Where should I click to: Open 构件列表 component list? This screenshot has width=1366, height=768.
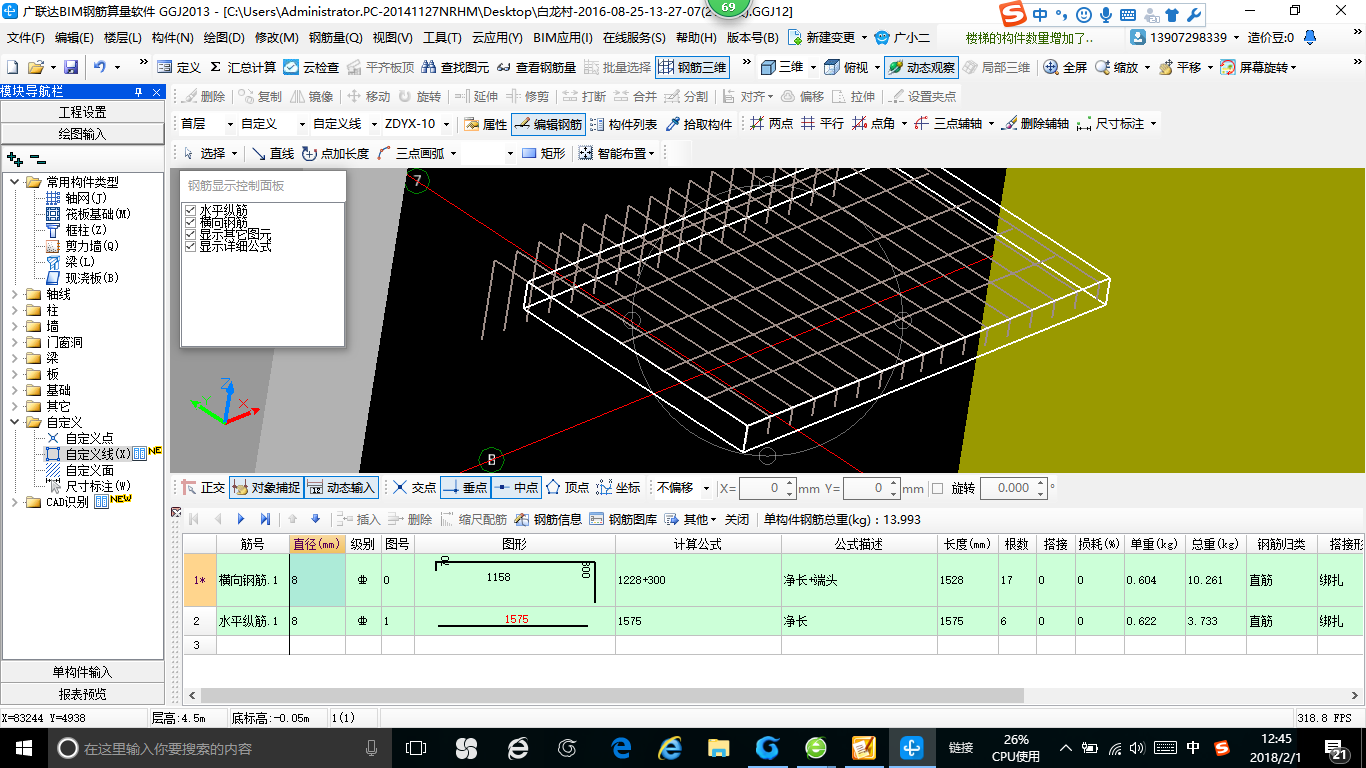click(623, 124)
